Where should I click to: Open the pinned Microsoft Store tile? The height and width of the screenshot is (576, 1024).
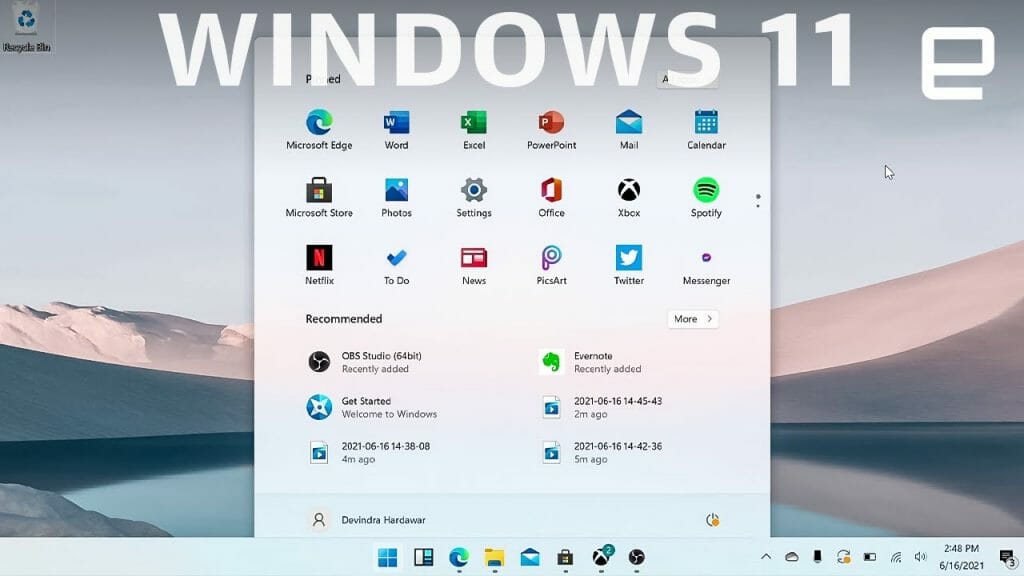(319, 197)
